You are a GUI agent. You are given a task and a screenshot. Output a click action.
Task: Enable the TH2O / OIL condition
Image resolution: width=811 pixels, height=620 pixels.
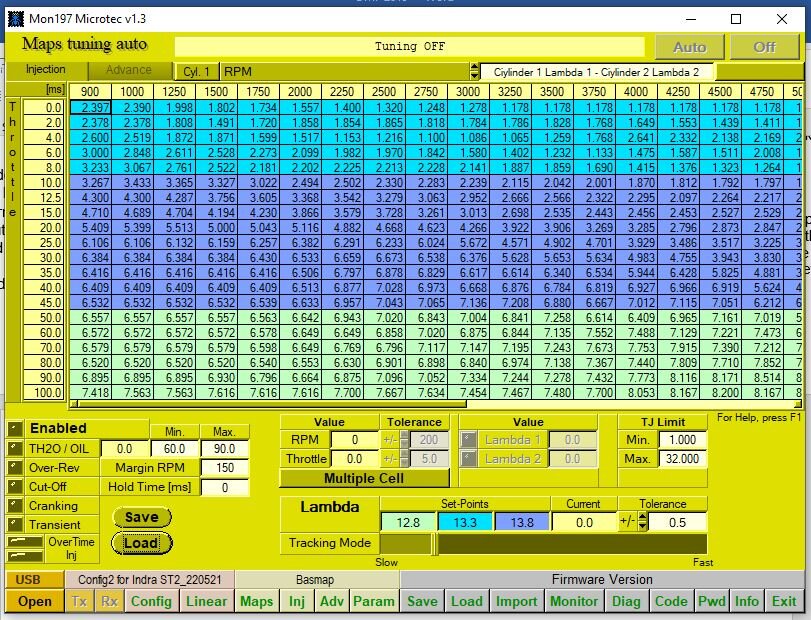click(14, 449)
